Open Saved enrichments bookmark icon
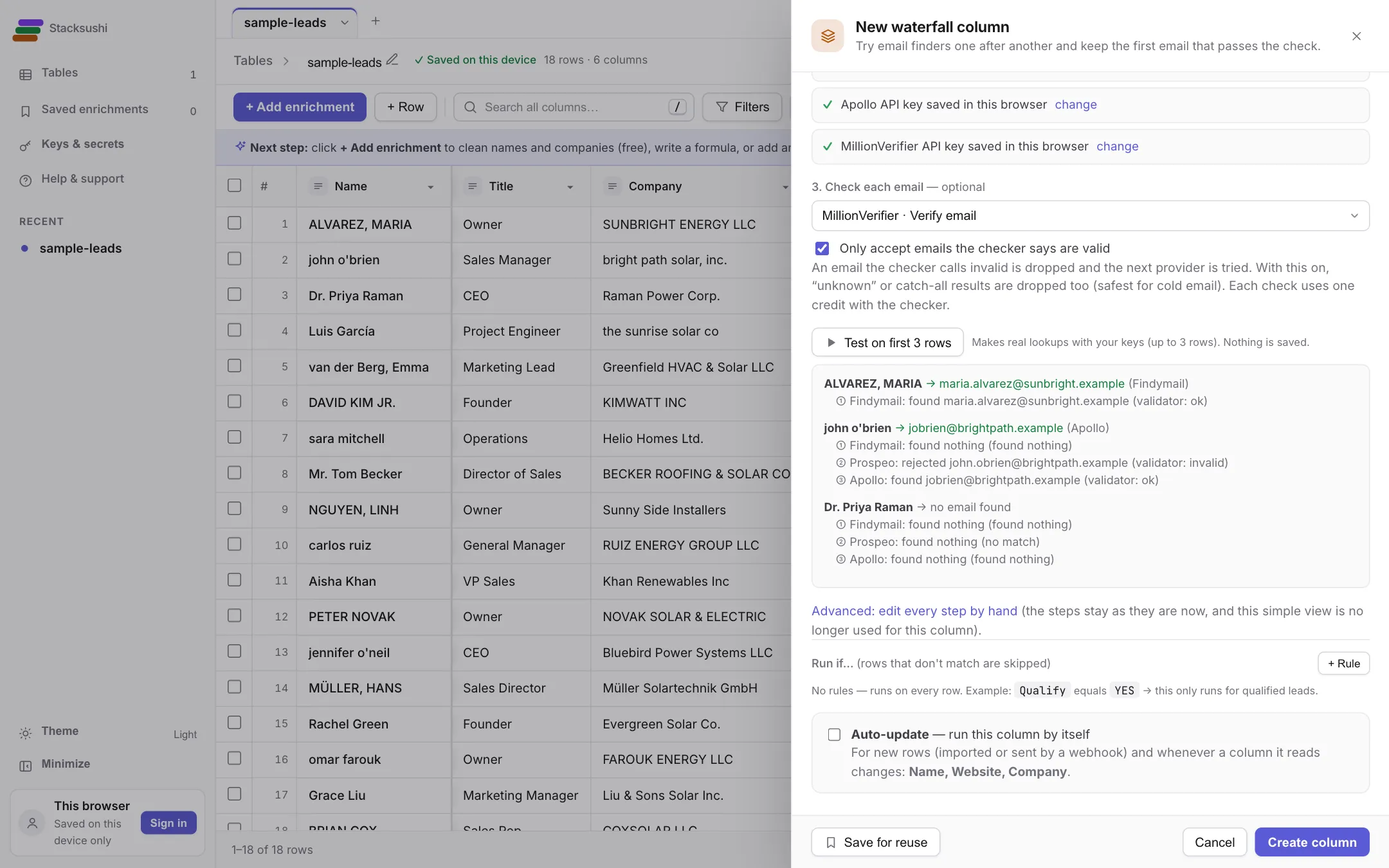 26,111
